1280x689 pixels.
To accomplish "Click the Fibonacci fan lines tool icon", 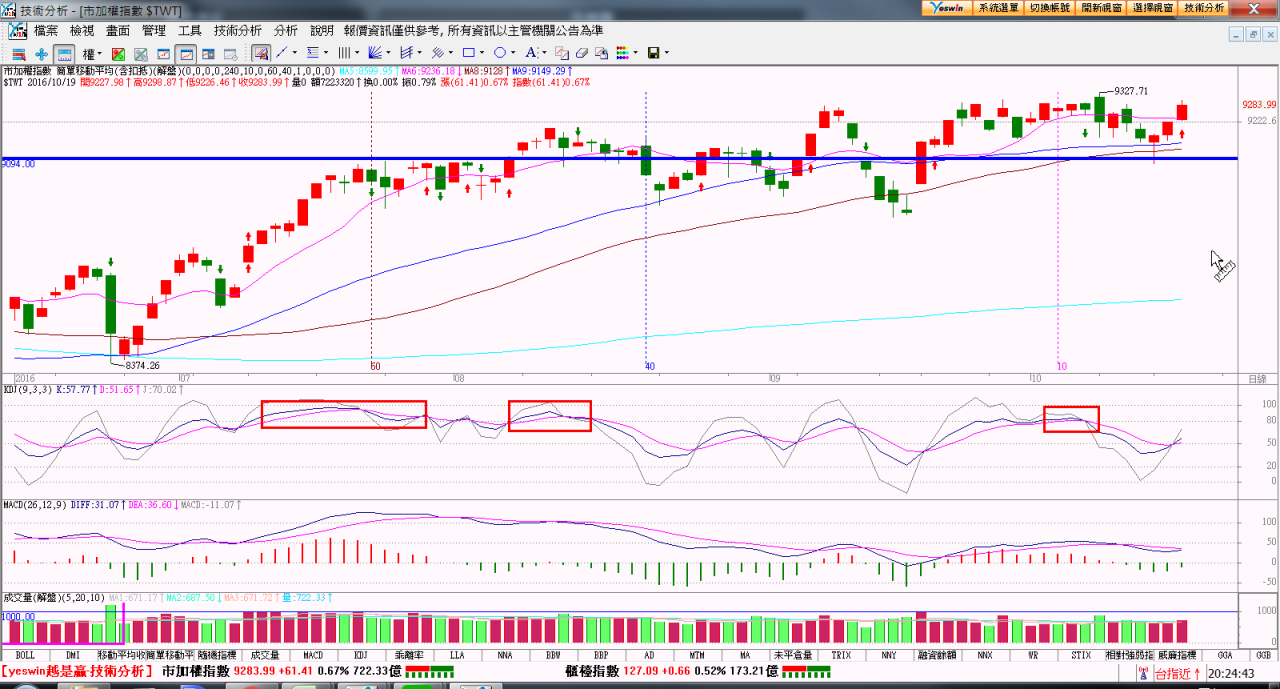I will (x=375, y=53).
